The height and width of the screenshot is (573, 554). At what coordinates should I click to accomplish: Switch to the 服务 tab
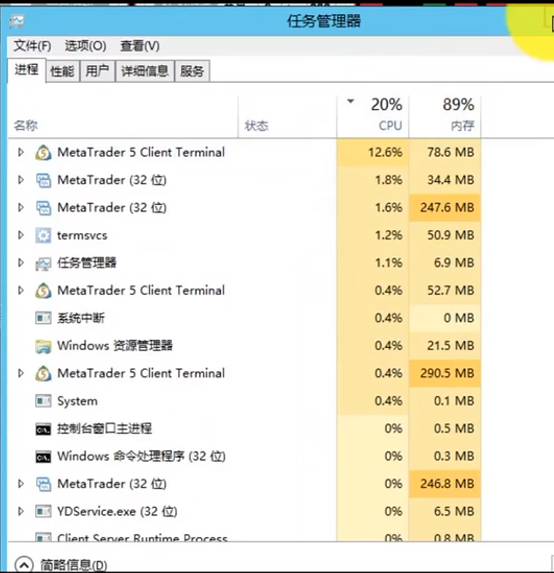[x=192, y=71]
